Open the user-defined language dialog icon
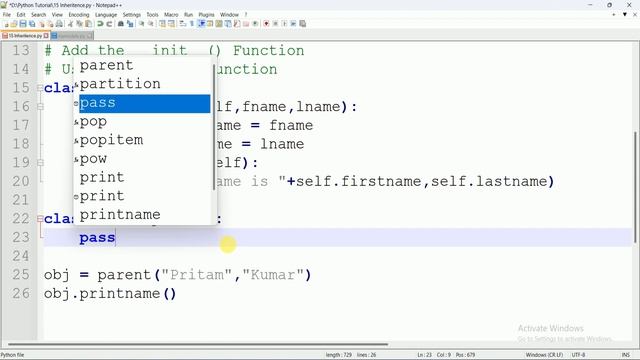Viewport: 640px width, 360px height. [210, 24]
